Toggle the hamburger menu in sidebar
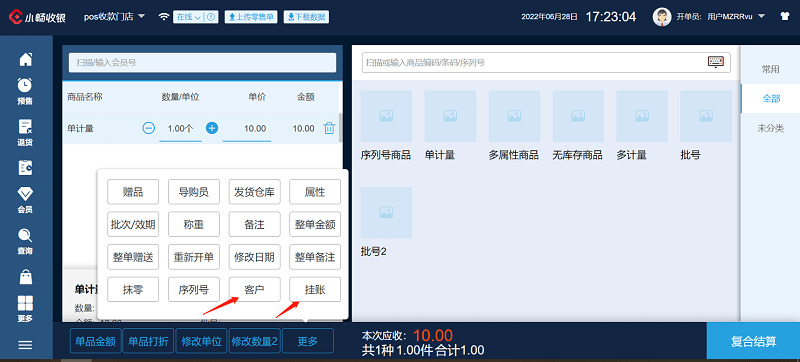800x362 pixels. coord(26,345)
